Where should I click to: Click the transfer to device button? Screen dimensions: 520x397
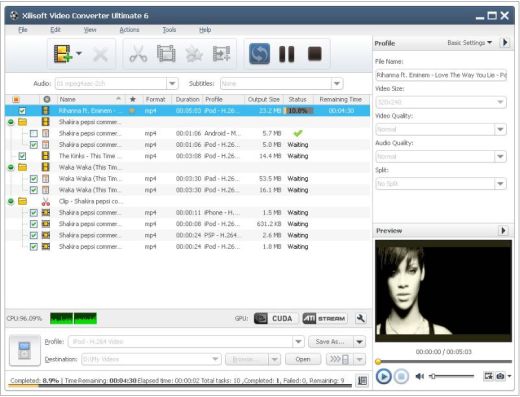pyautogui.click(x=339, y=359)
